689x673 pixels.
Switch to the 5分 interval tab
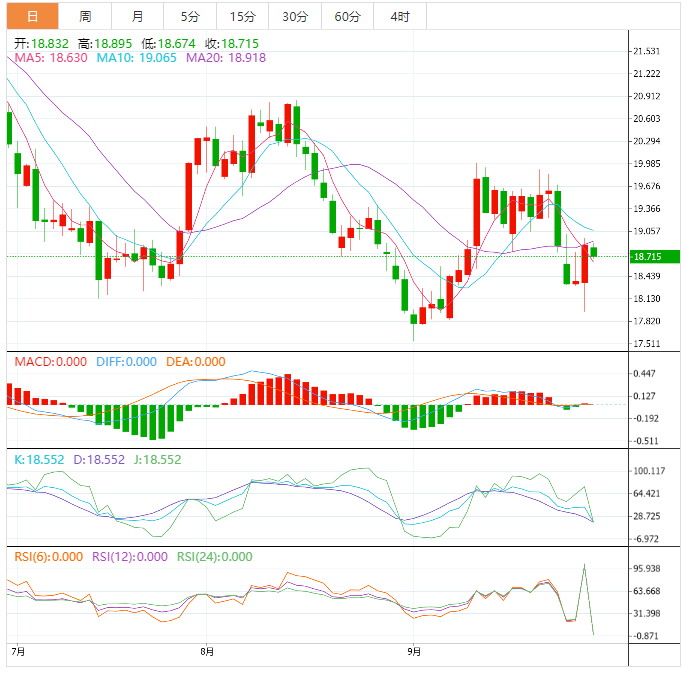[190, 16]
